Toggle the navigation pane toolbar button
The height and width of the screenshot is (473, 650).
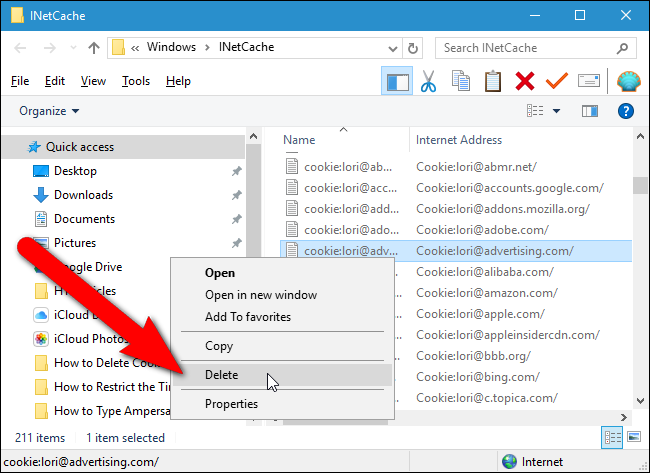397,81
